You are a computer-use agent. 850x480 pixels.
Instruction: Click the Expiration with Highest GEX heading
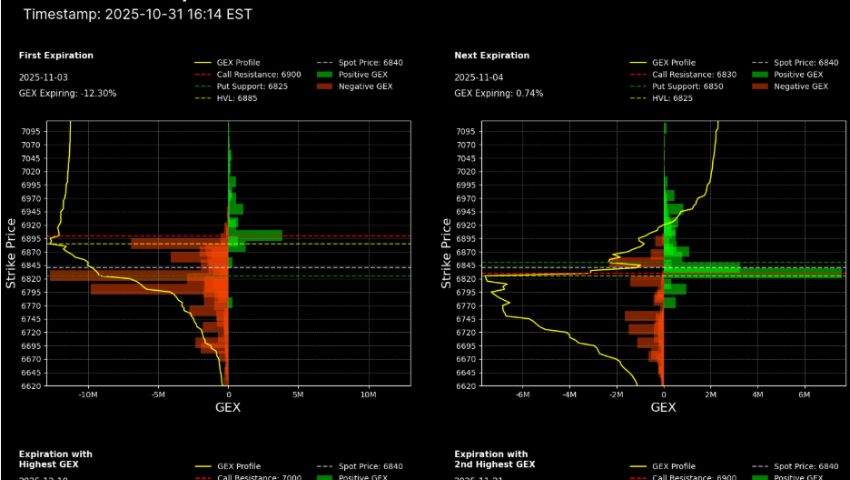(x=54, y=458)
